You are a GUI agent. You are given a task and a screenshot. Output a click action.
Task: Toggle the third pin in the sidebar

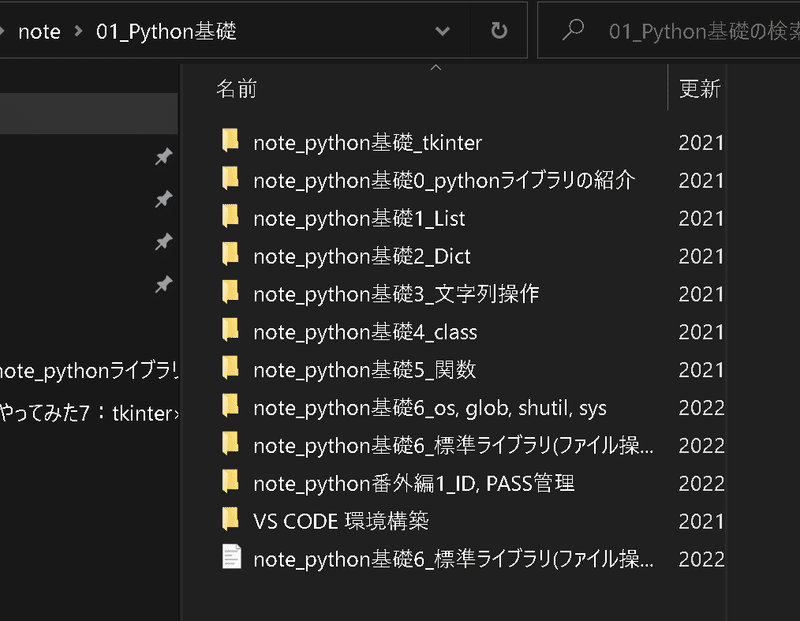pos(163,242)
